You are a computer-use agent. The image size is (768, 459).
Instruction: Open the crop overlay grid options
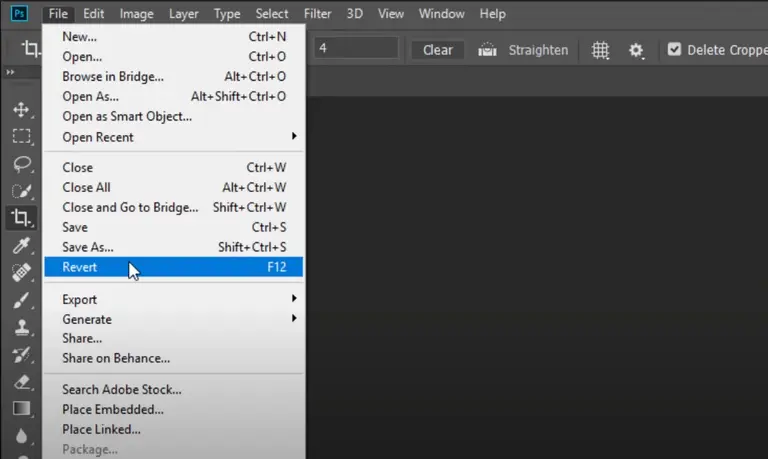click(600, 49)
